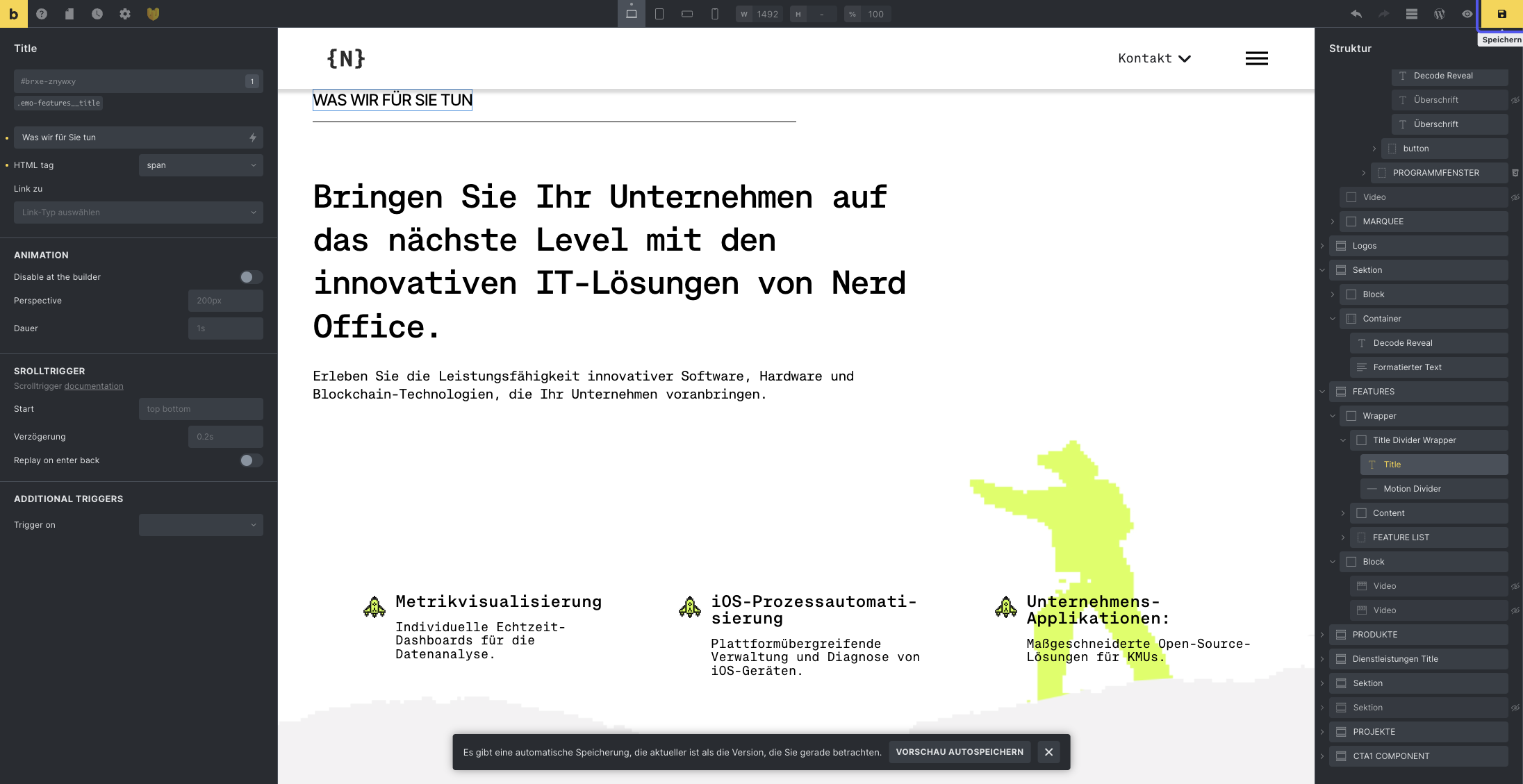Viewport: 1523px width, 784px height.
Task: Click the Dauer input field
Action: (x=226, y=328)
